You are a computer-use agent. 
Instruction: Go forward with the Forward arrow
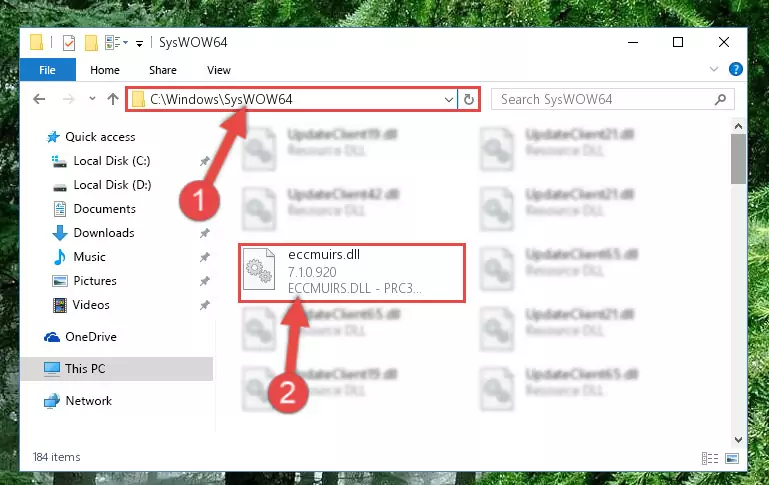tap(69, 100)
